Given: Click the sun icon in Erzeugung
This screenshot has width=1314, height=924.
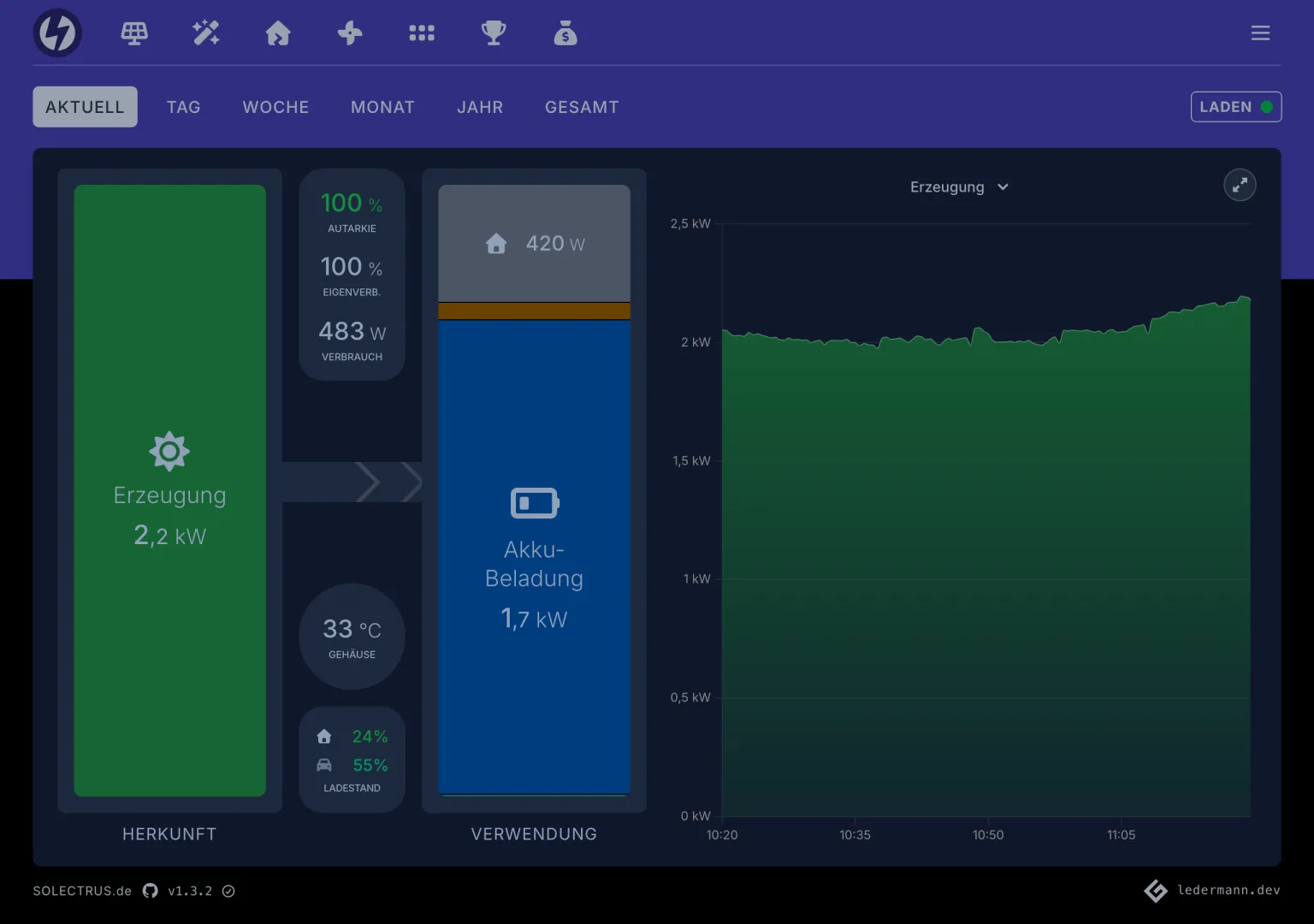Looking at the screenshot, I should point(169,451).
